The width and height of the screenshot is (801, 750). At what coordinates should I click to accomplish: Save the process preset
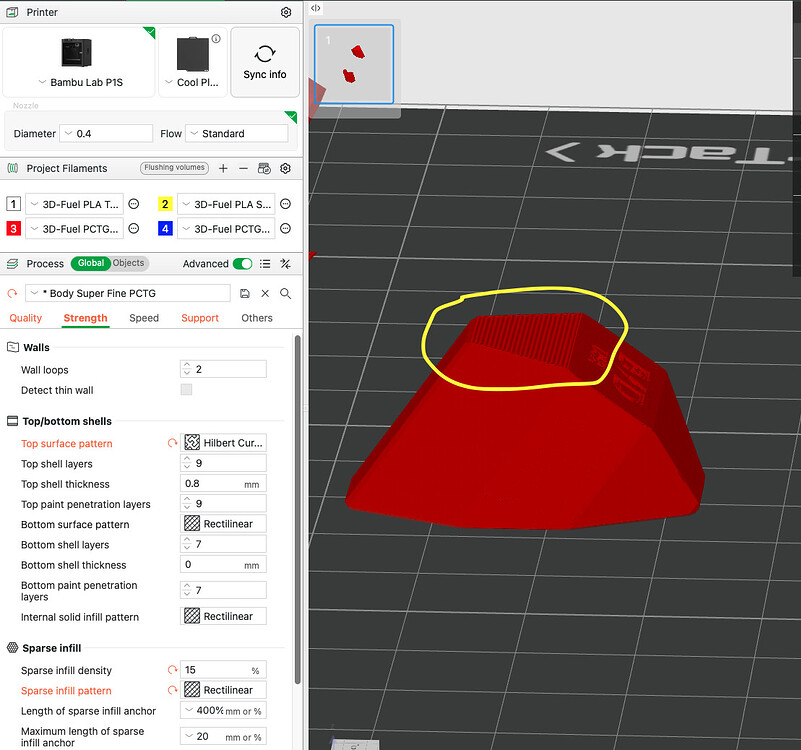(245, 293)
